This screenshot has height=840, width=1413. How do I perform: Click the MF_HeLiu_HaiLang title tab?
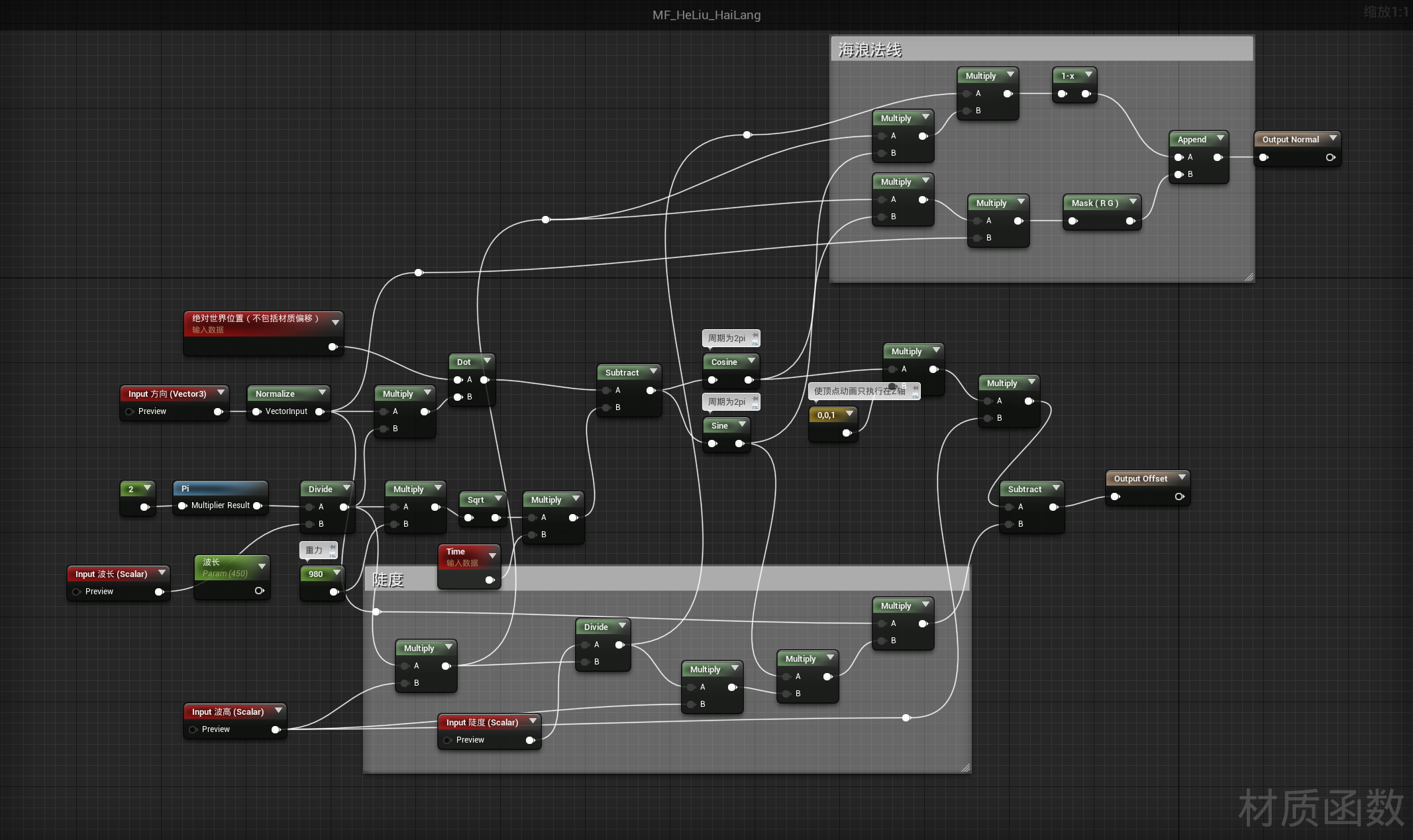[x=706, y=15]
